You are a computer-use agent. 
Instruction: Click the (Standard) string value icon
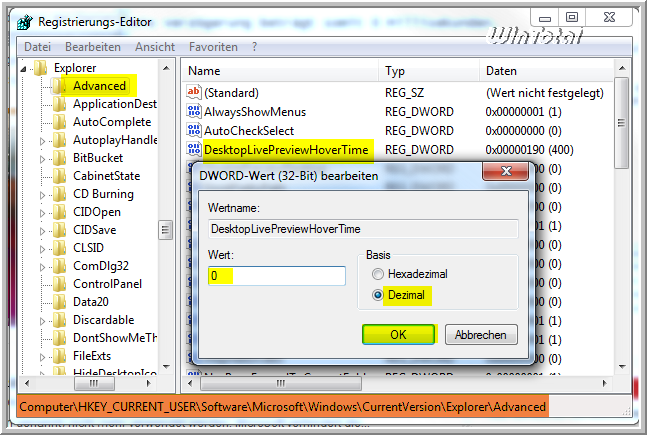194,92
